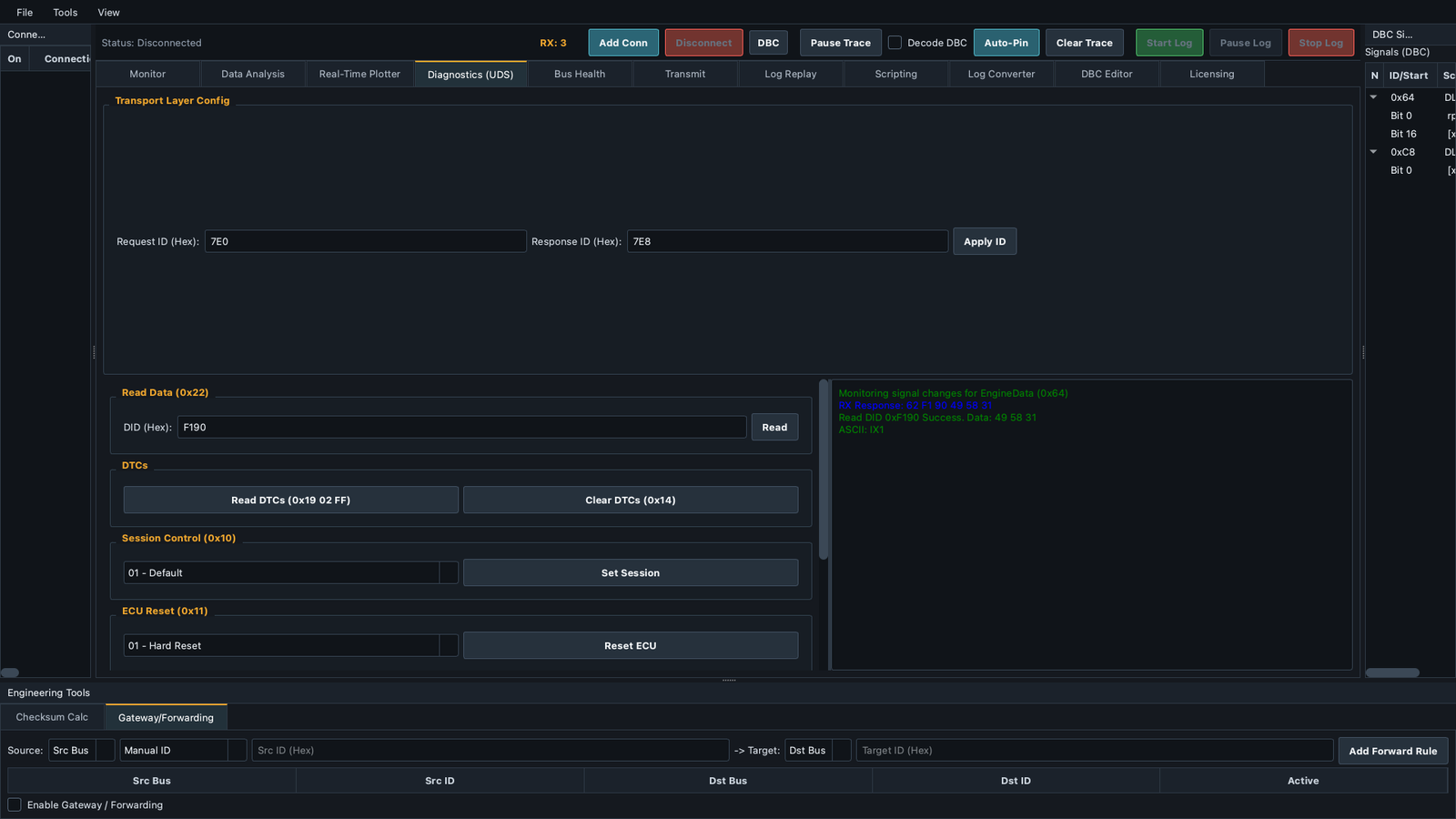Viewport: 1456px width, 819px height.
Task: Click the Src ID (Hex) field
Action: point(490,750)
